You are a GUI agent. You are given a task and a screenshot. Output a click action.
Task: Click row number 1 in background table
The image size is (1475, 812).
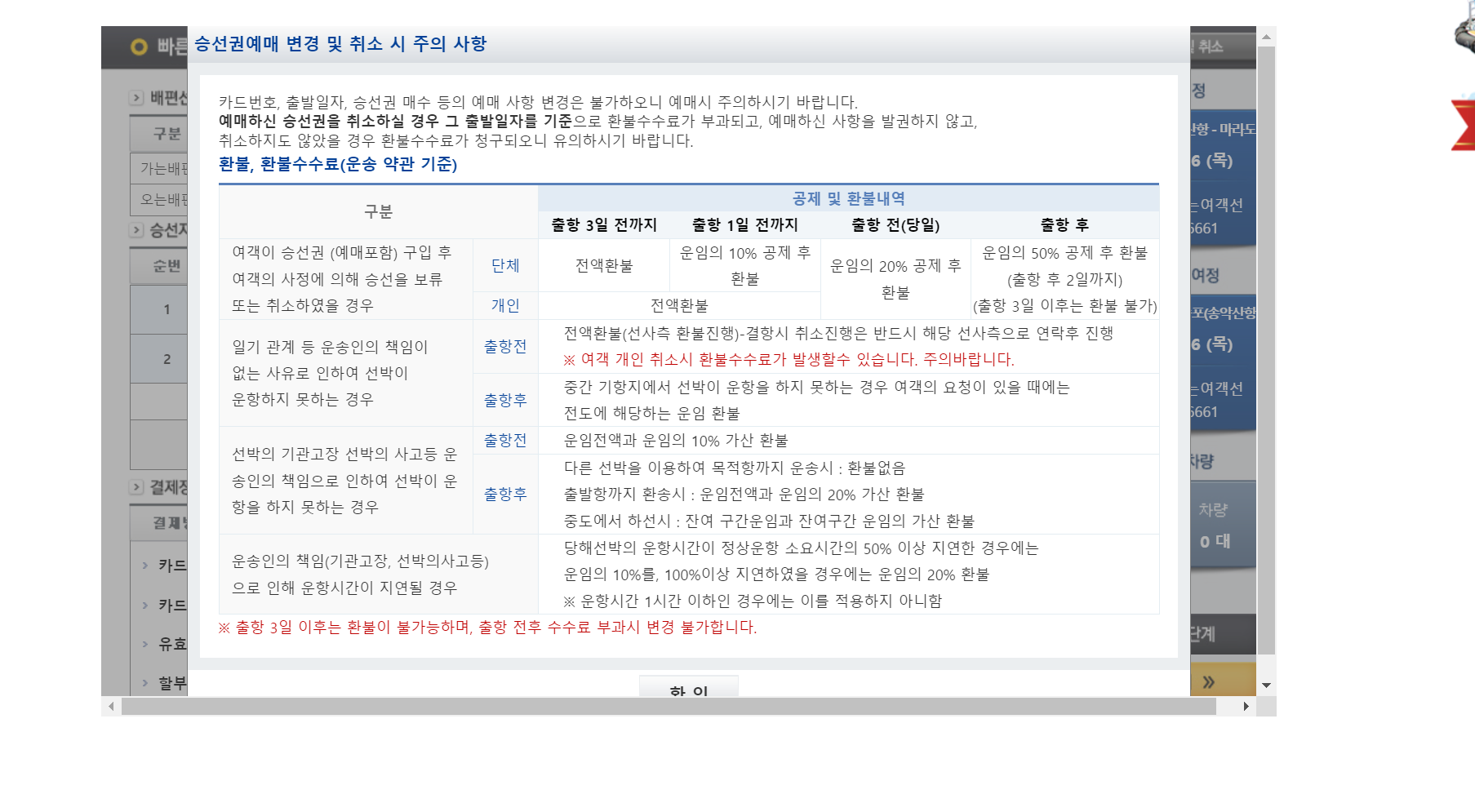coord(167,309)
